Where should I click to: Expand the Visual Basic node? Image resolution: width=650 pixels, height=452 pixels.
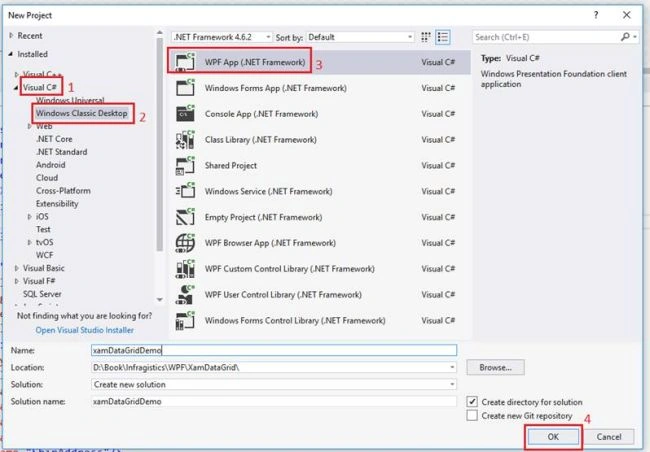pos(17,268)
